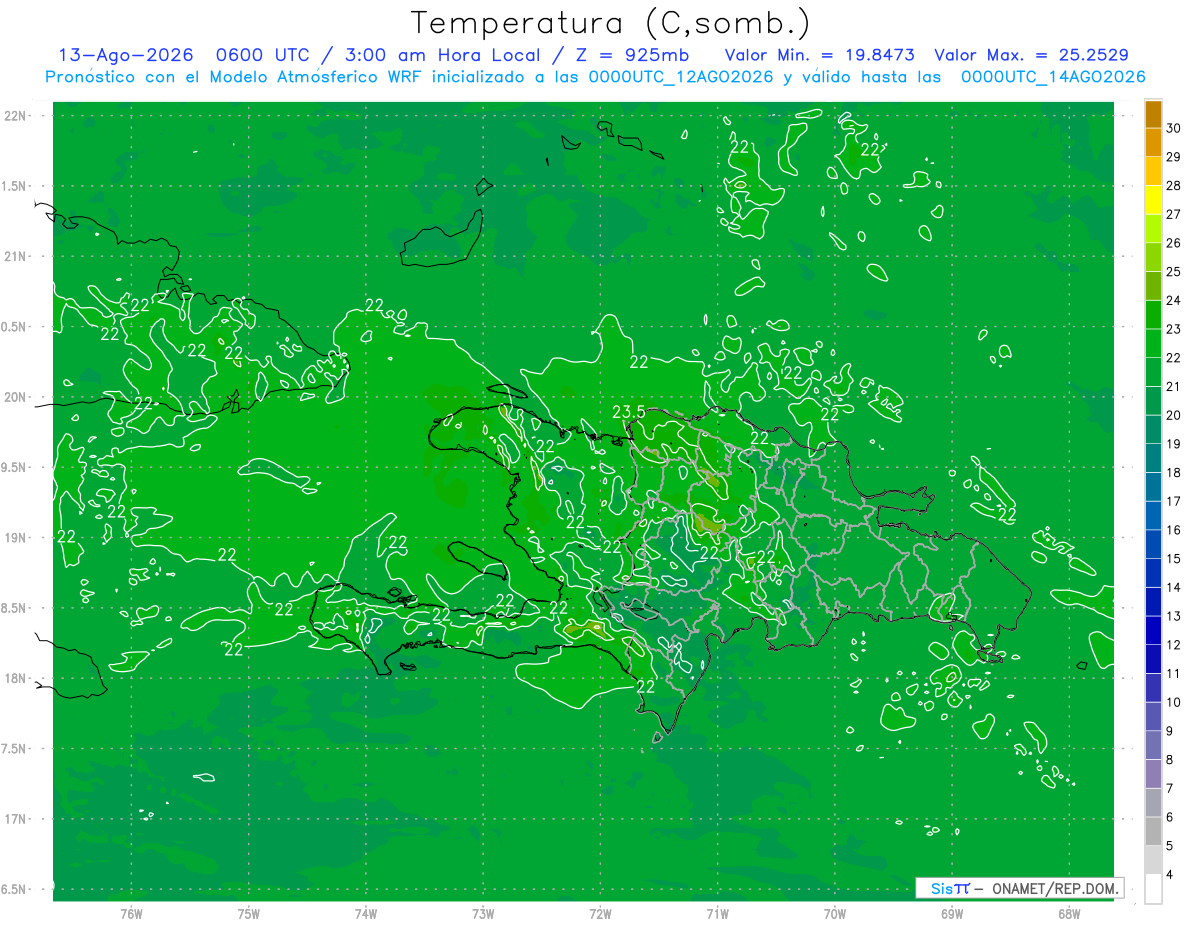Click the longitude axis label "72W"

pyautogui.click(x=600, y=913)
